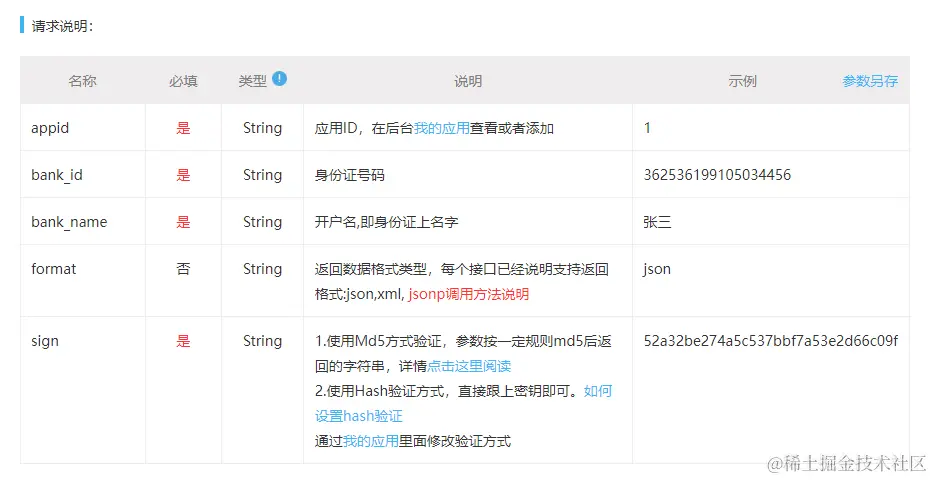Click the json example value
Image resolution: width=933 pixels, height=480 pixels.
click(x=657, y=269)
